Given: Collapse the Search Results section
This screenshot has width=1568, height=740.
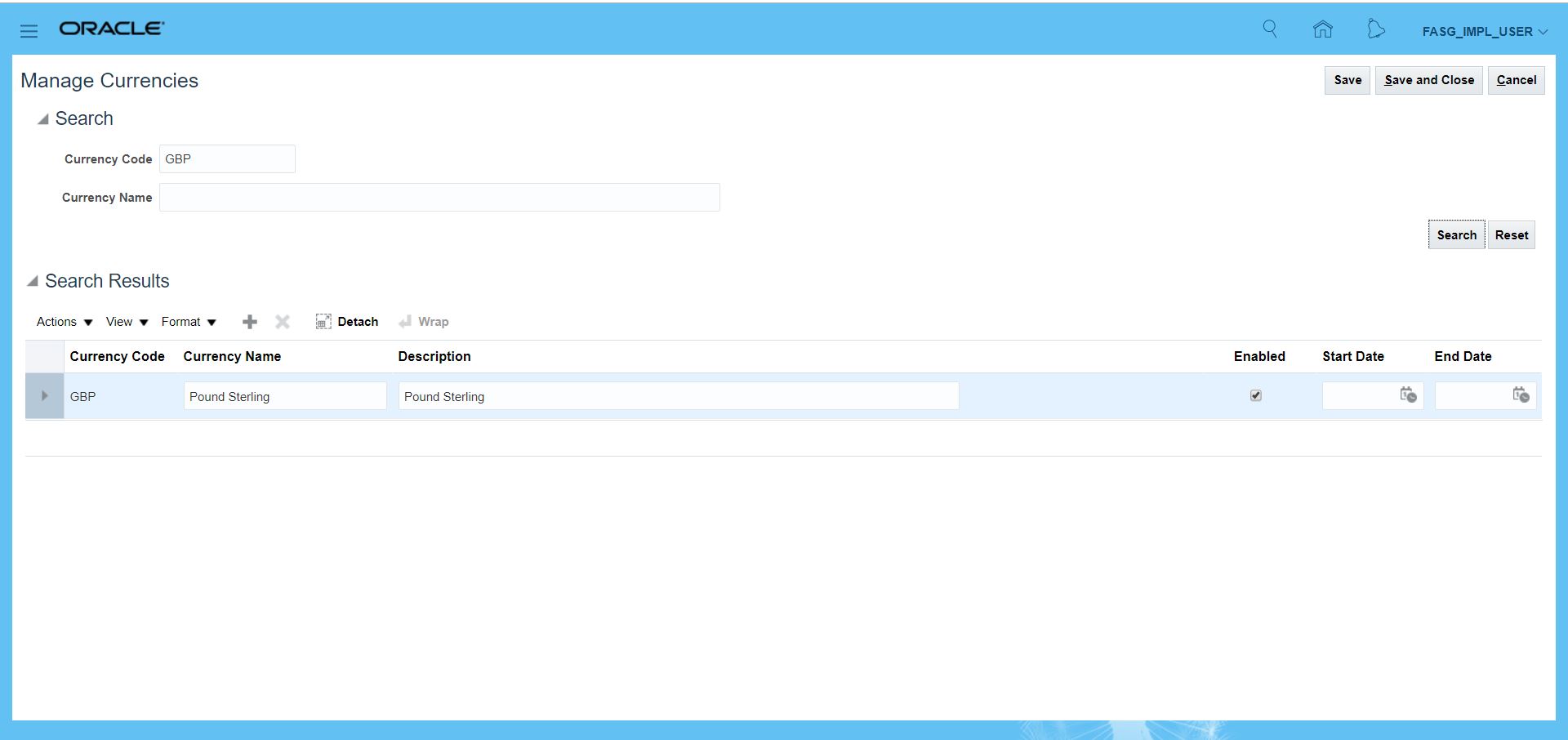Looking at the screenshot, I should [x=33, y=282].
